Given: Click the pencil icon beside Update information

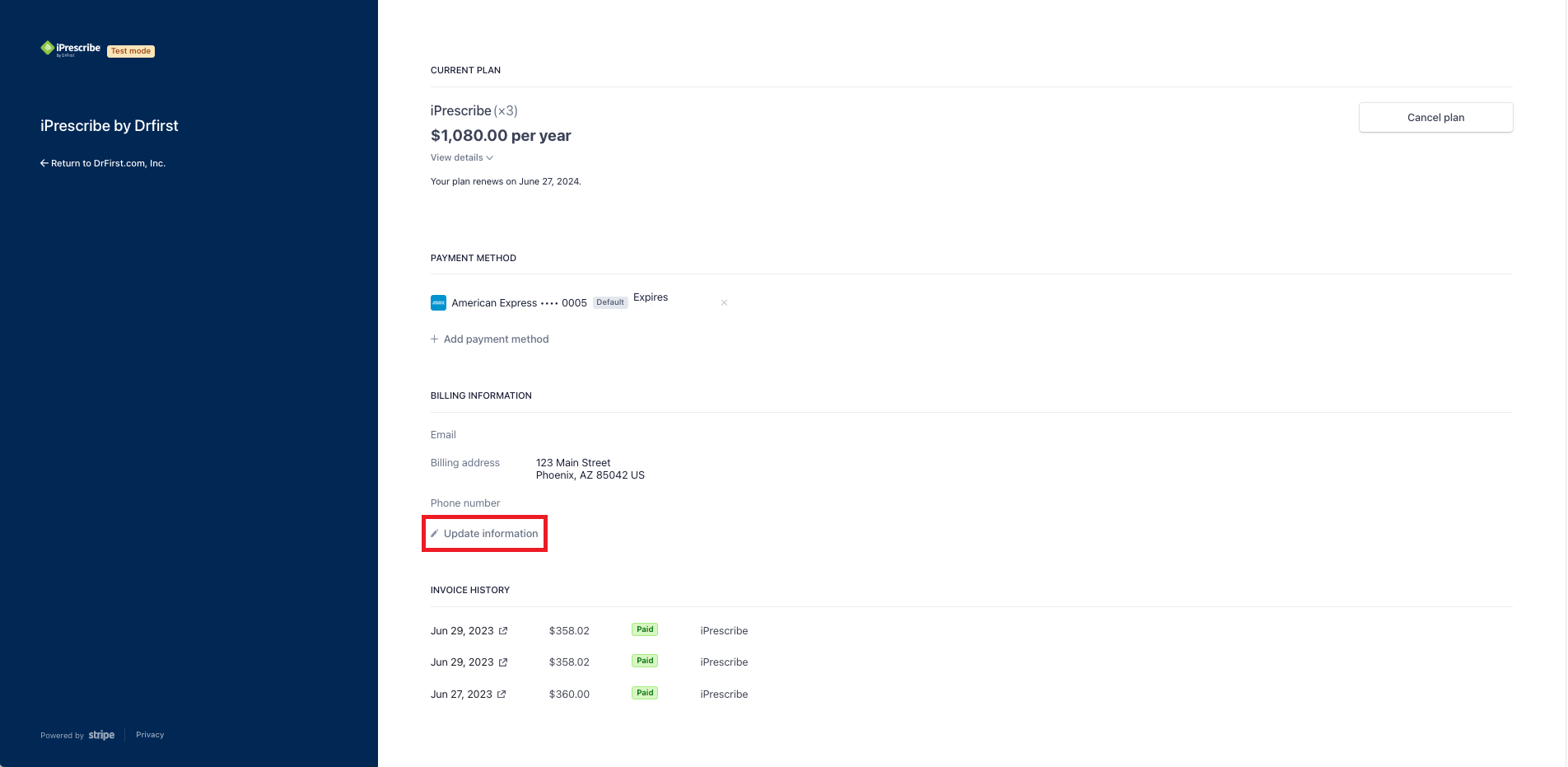Looking at the screenshot, I should 435,534.
